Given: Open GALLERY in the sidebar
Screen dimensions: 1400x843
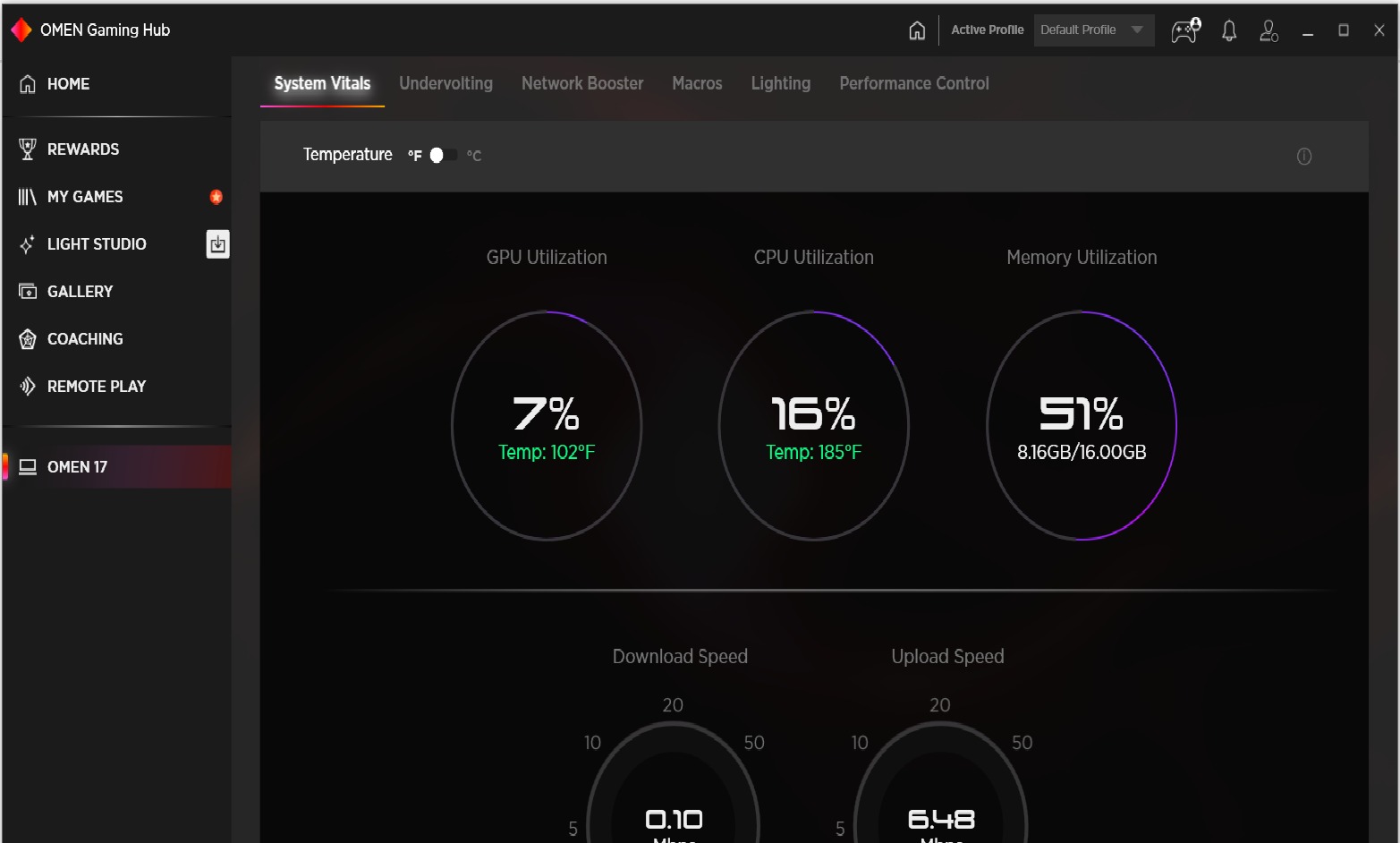Looking at the screenshot, I should (x=116, y=292).
